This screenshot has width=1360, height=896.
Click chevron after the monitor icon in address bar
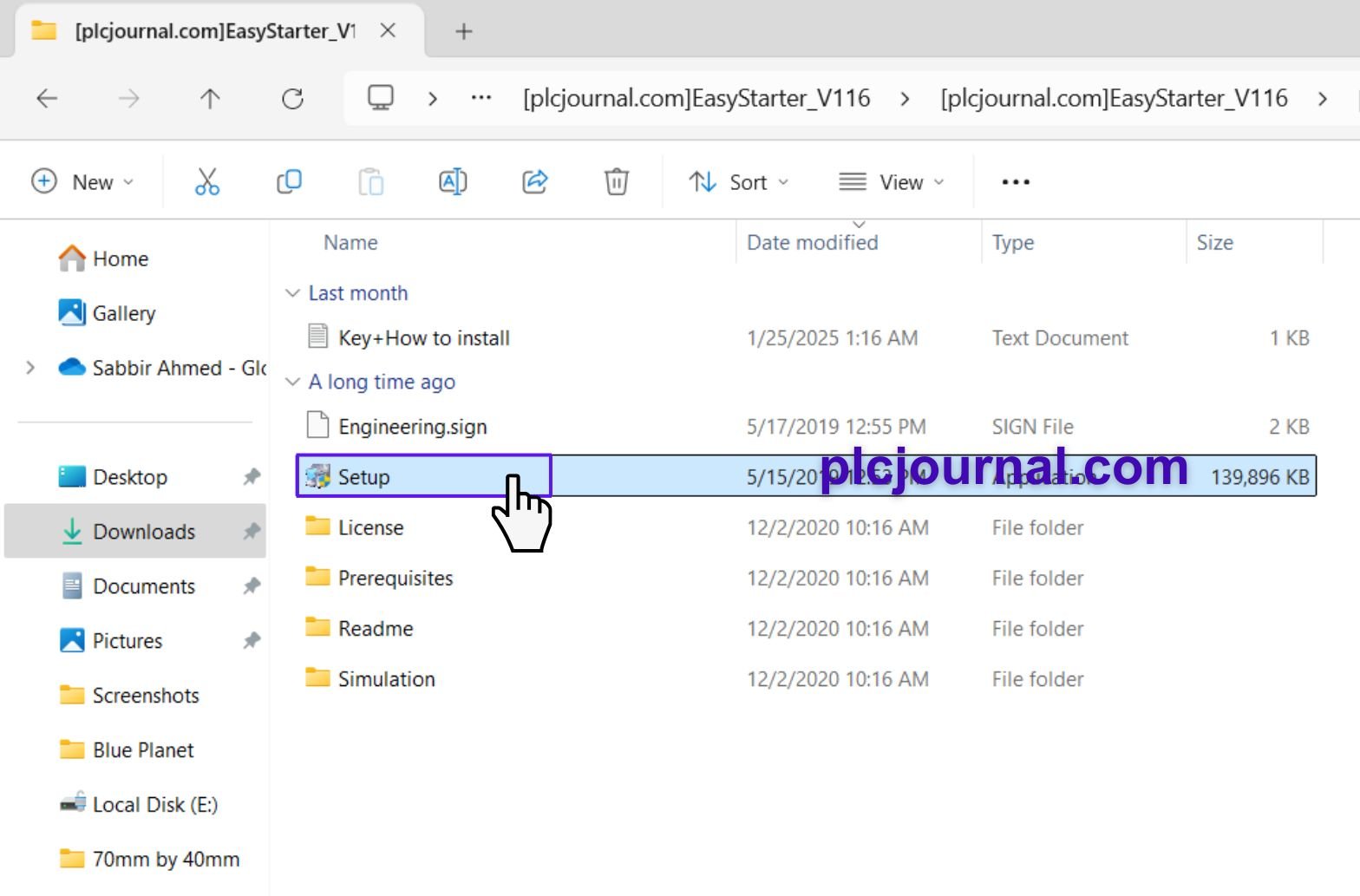(433, 99)
